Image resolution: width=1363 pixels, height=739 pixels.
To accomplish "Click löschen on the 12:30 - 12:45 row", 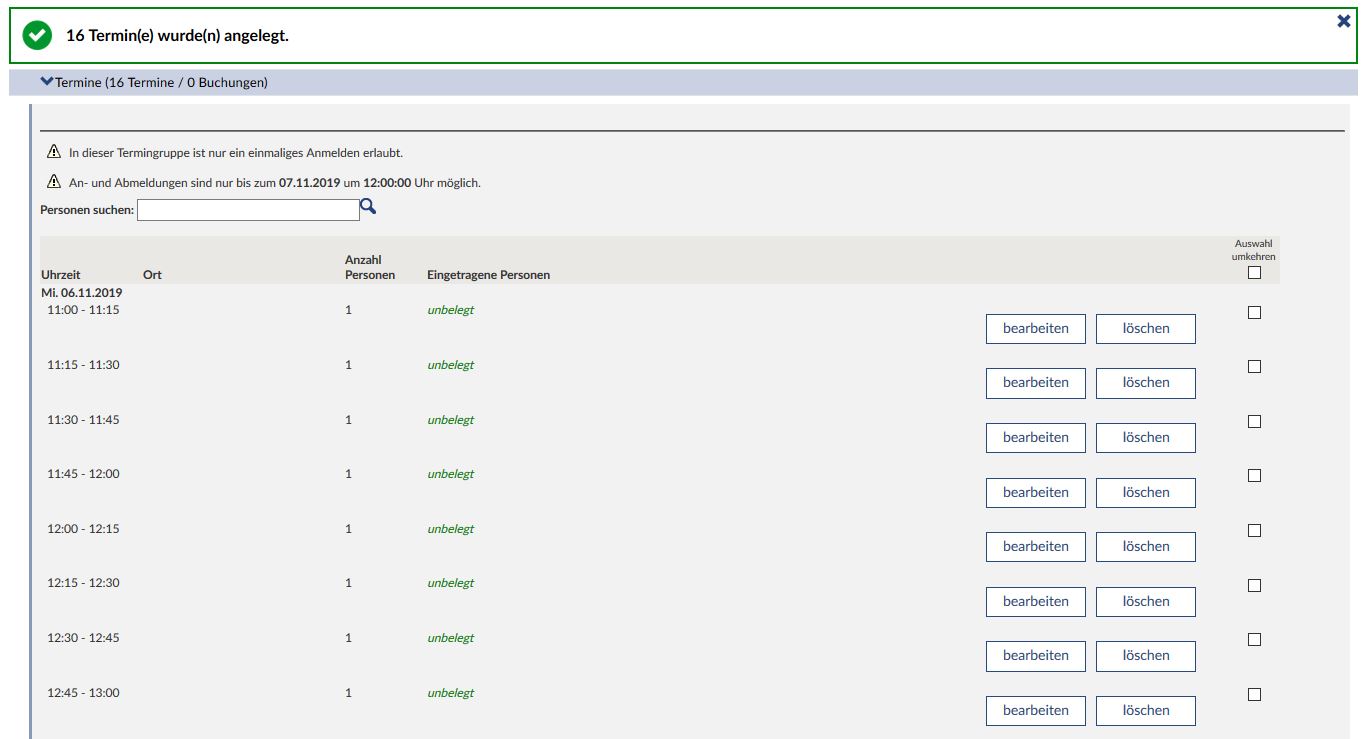I will point(1145,655).
